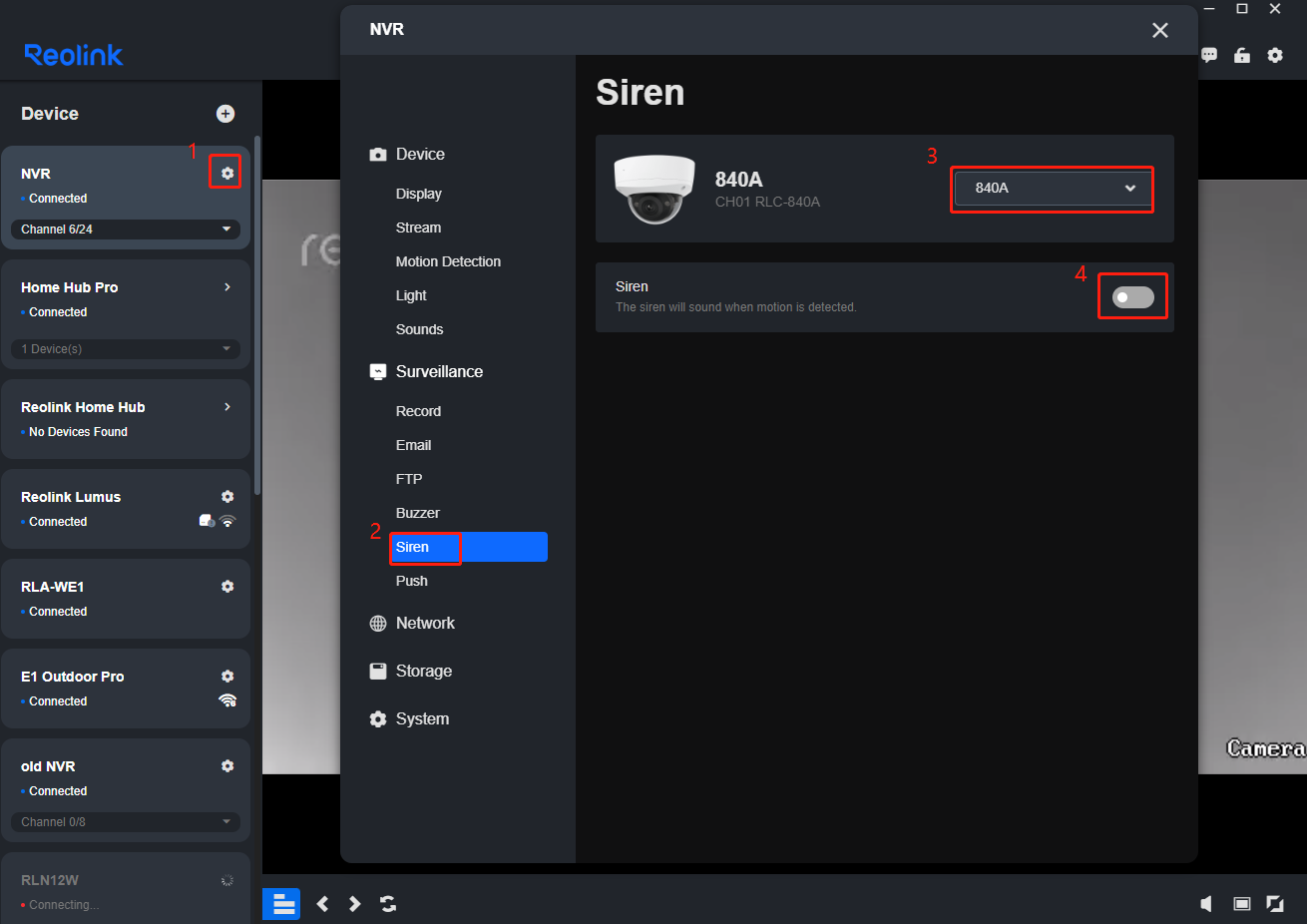Click the Wi-Fi icon on Reolink Lumus
Screen dimensions: 1307x924
[227, 521]
